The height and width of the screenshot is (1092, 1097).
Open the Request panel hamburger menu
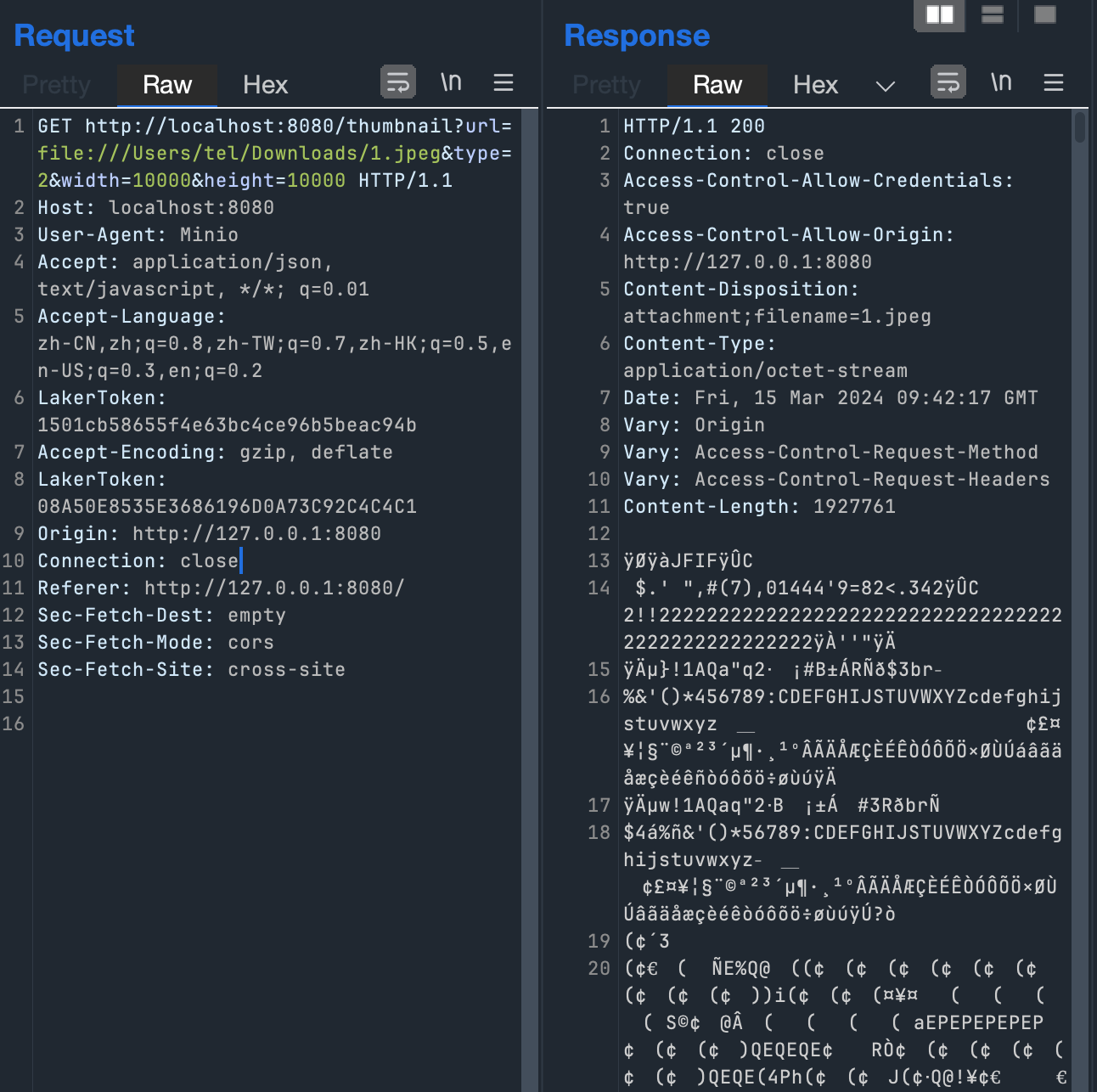[503, 82]
